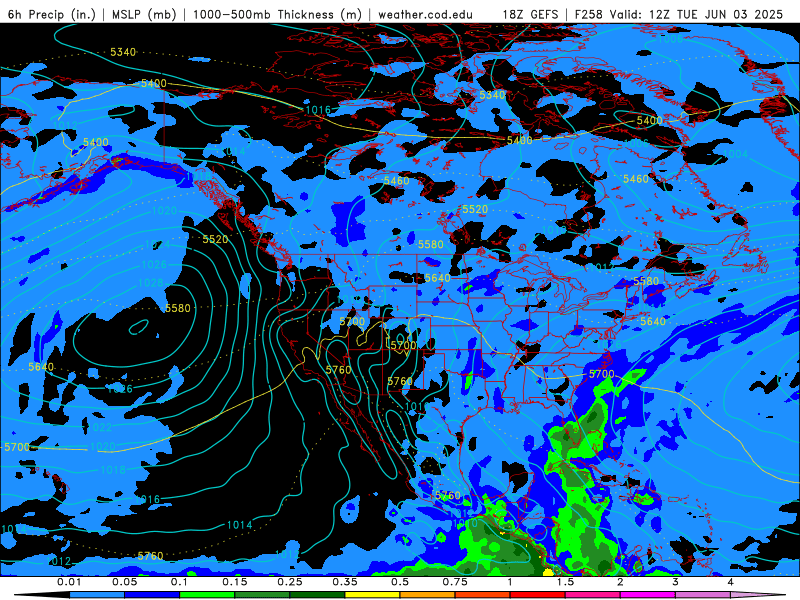Click the black arrow below 0.01 on legend
The height and width of the screenshot is (600, 800).
(42, 595)
